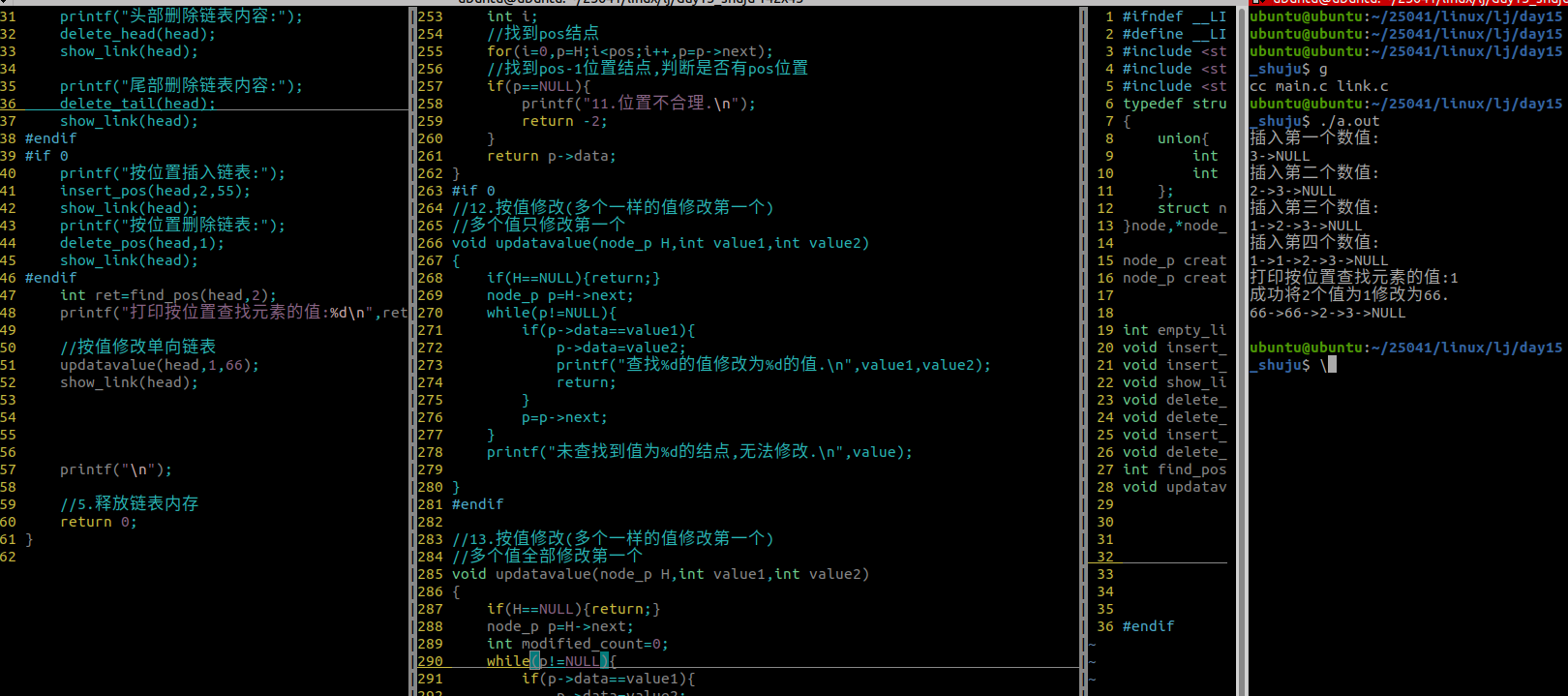Click line 31 printf 头部删除链表内容

coord(181,16)
